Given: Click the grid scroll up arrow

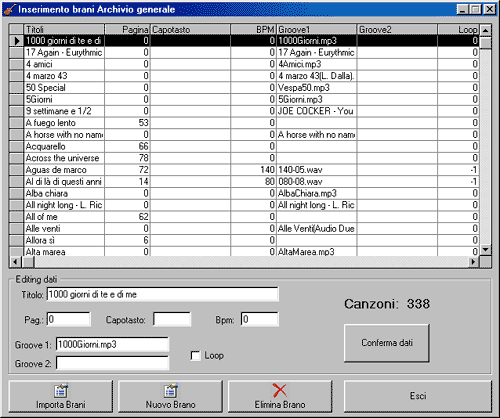Looking at the screenshot, I should [486, 30].
